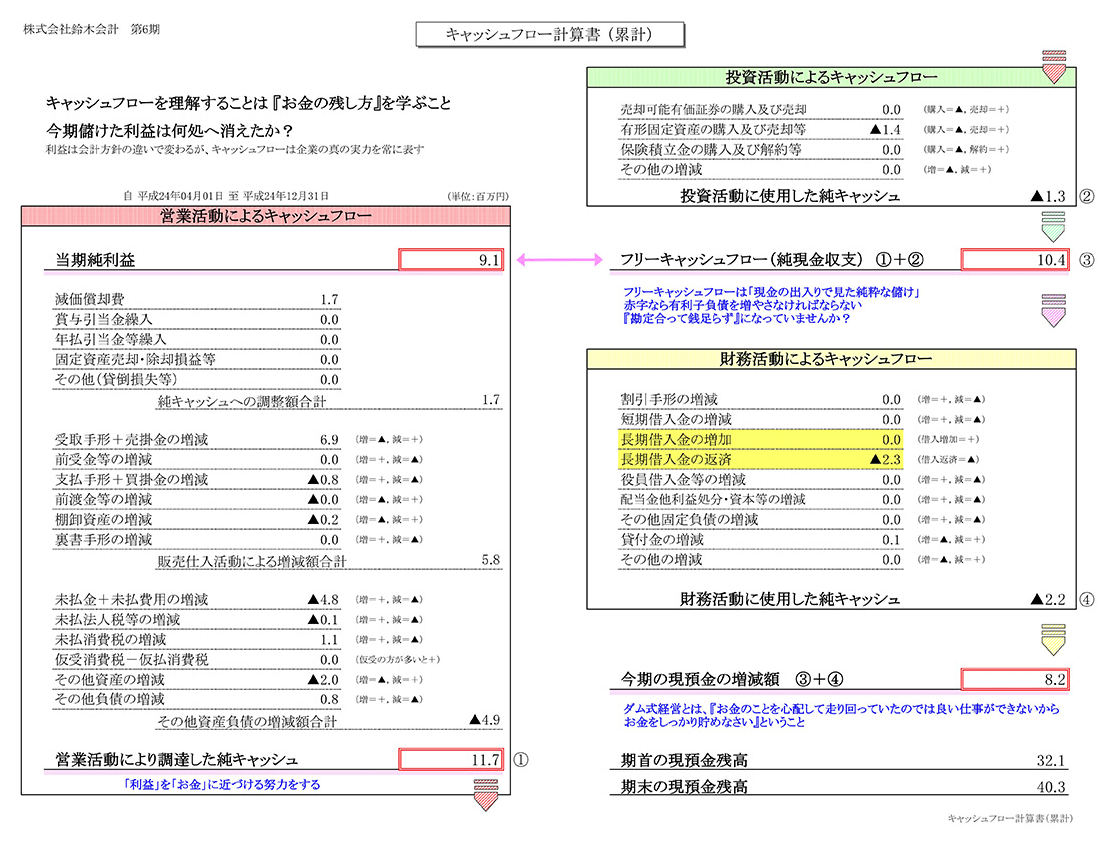Select the 営業活動により調達した純キャッシュ box showing 11.7
Viewport: 1116px width, 845px height.
coord(452,760)
